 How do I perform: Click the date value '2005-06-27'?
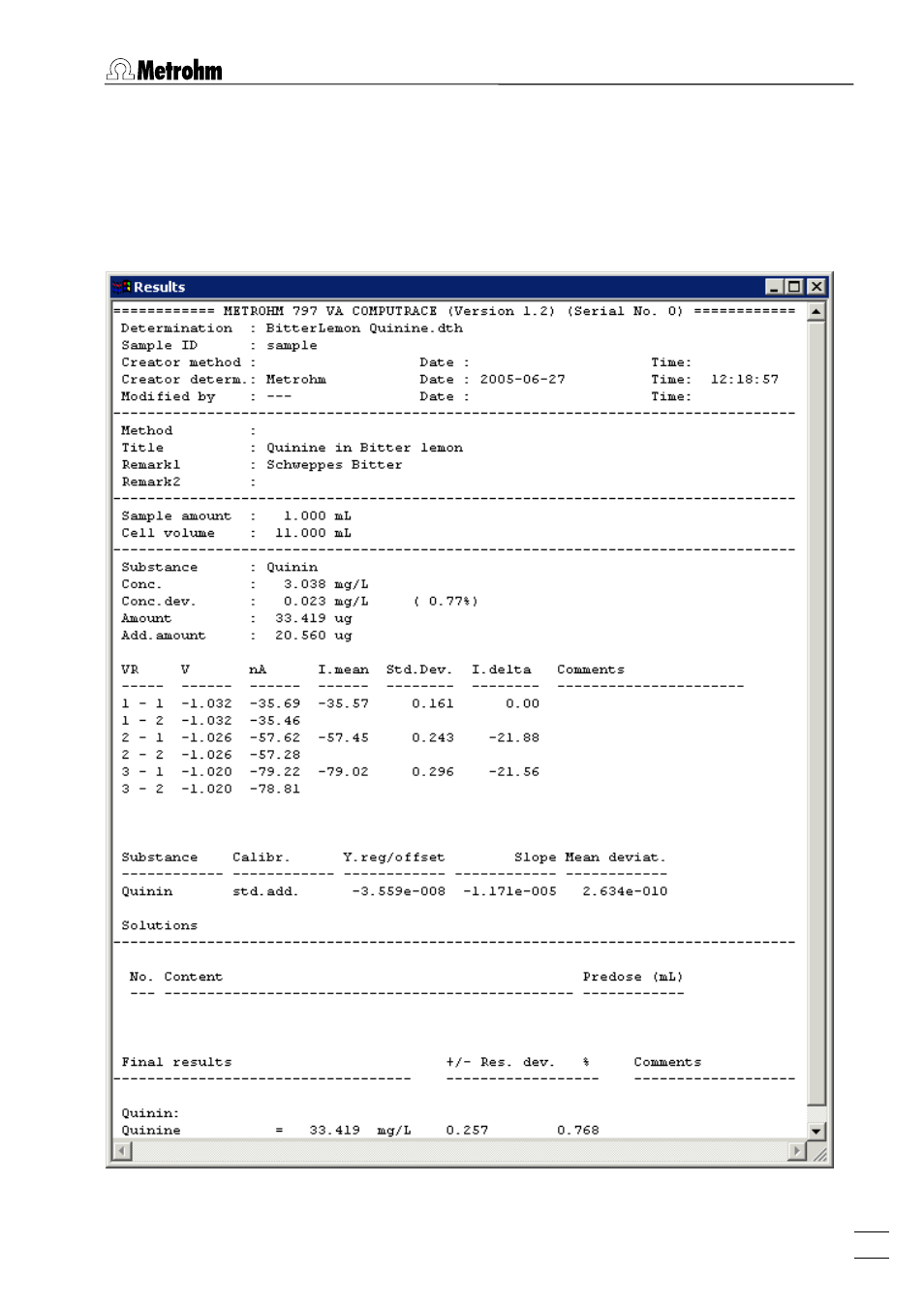point(522,380)
